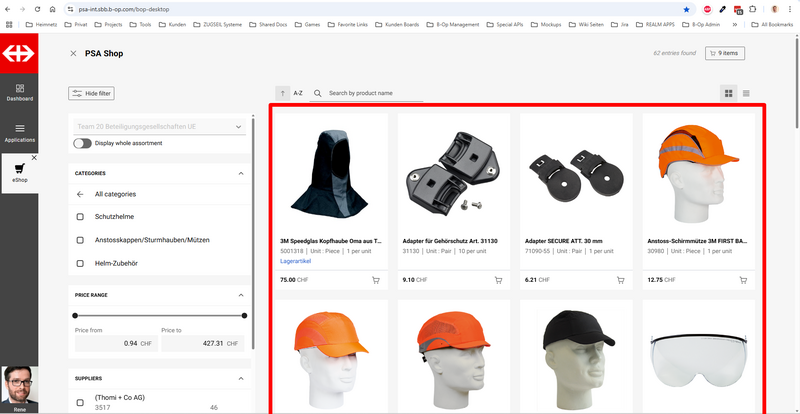800x414 pixels.
Task: Toggle Display whole assortment switch
Action: pos(82,143)
